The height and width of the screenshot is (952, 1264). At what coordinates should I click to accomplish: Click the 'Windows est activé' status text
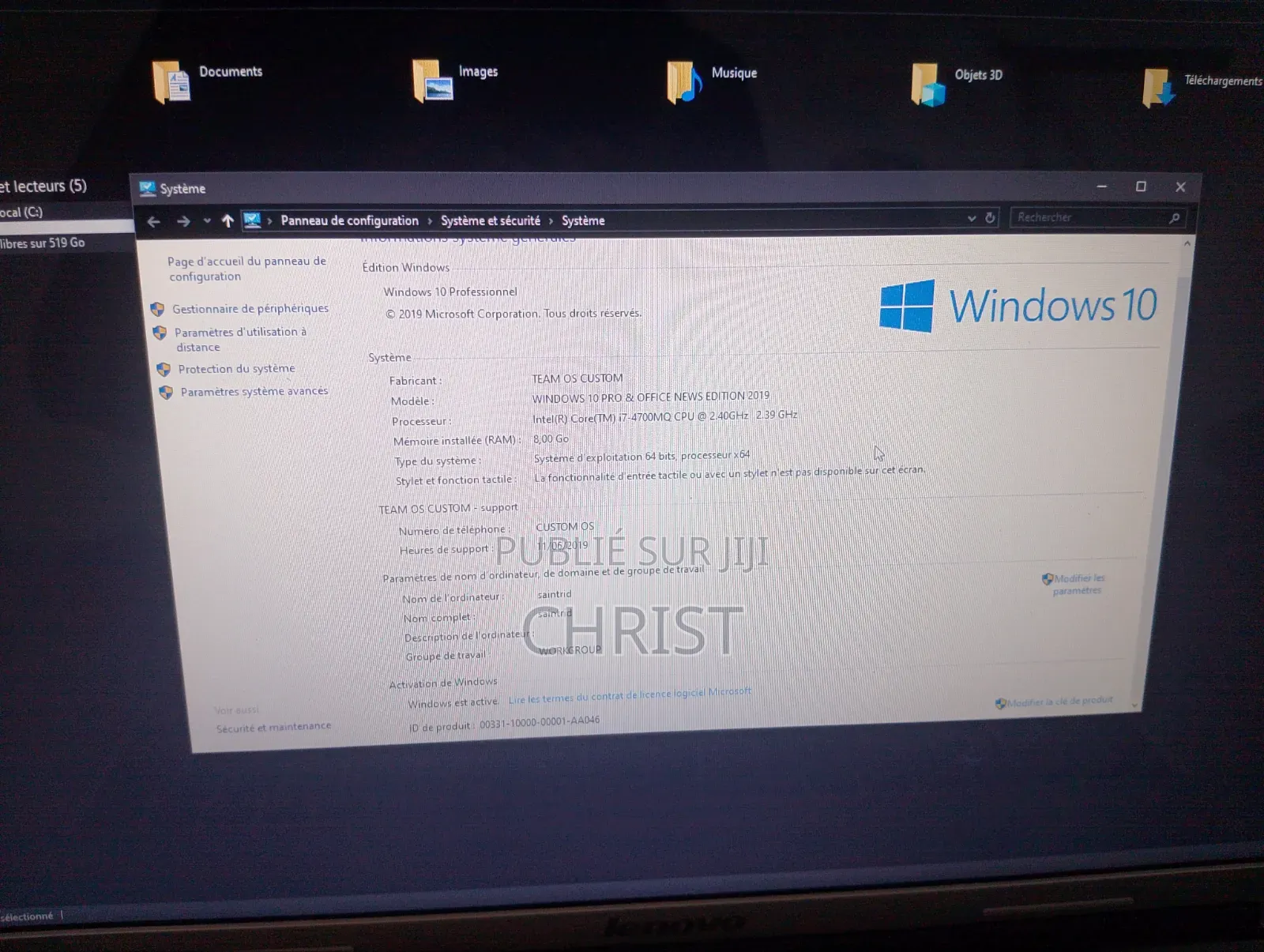(453, 702)
